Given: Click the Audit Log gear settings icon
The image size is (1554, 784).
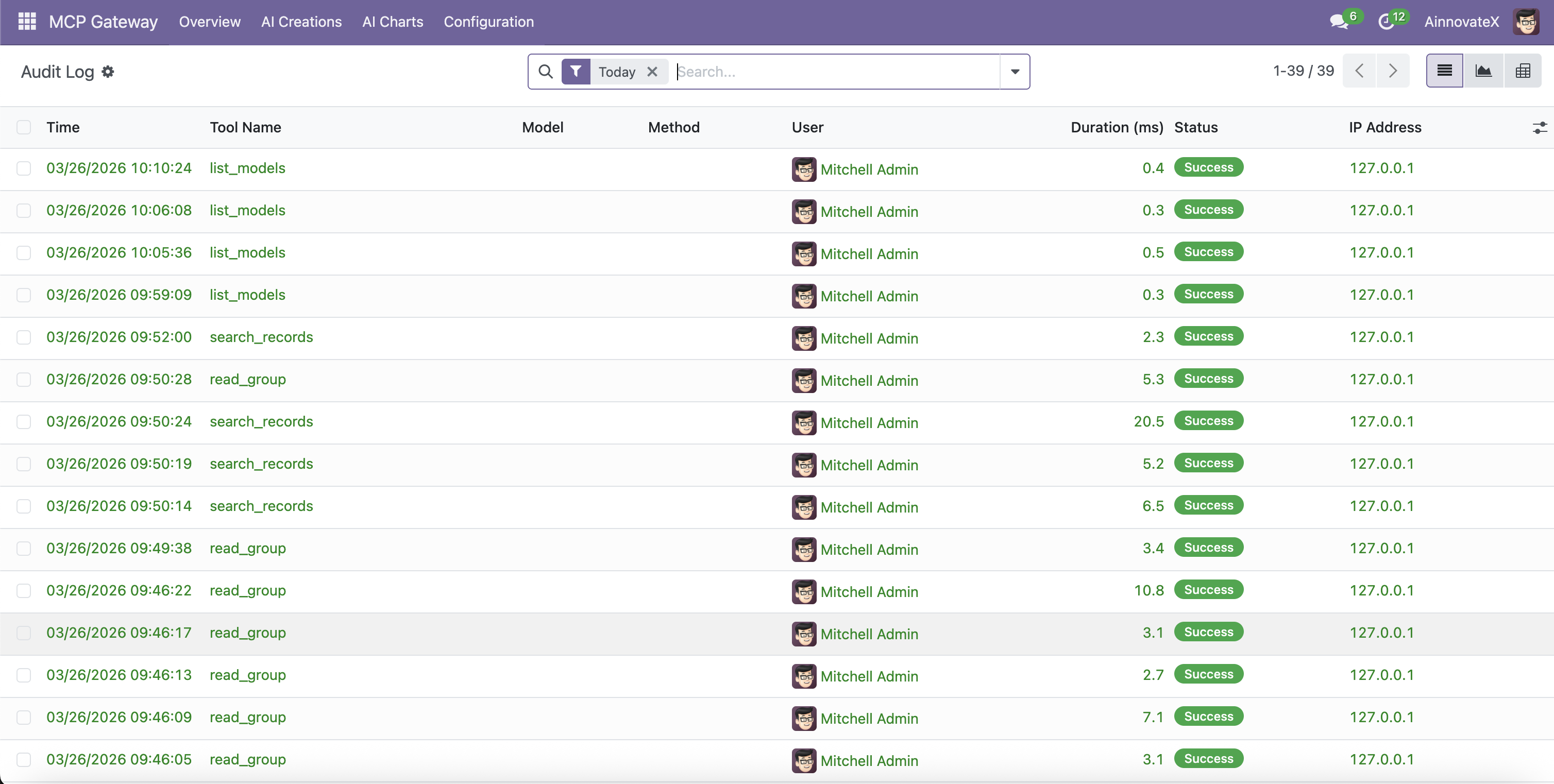Looking at the screenshot, I should click(x=108, y=72).
